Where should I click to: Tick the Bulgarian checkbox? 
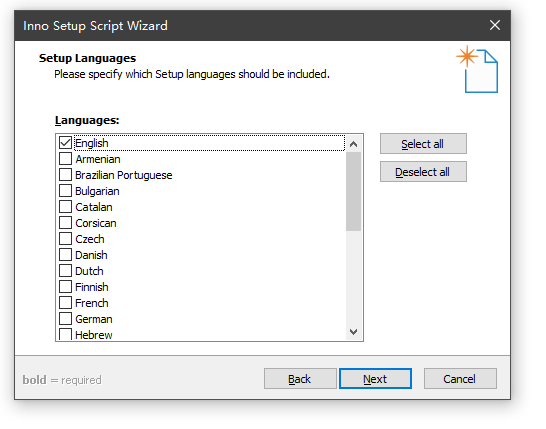65,190
